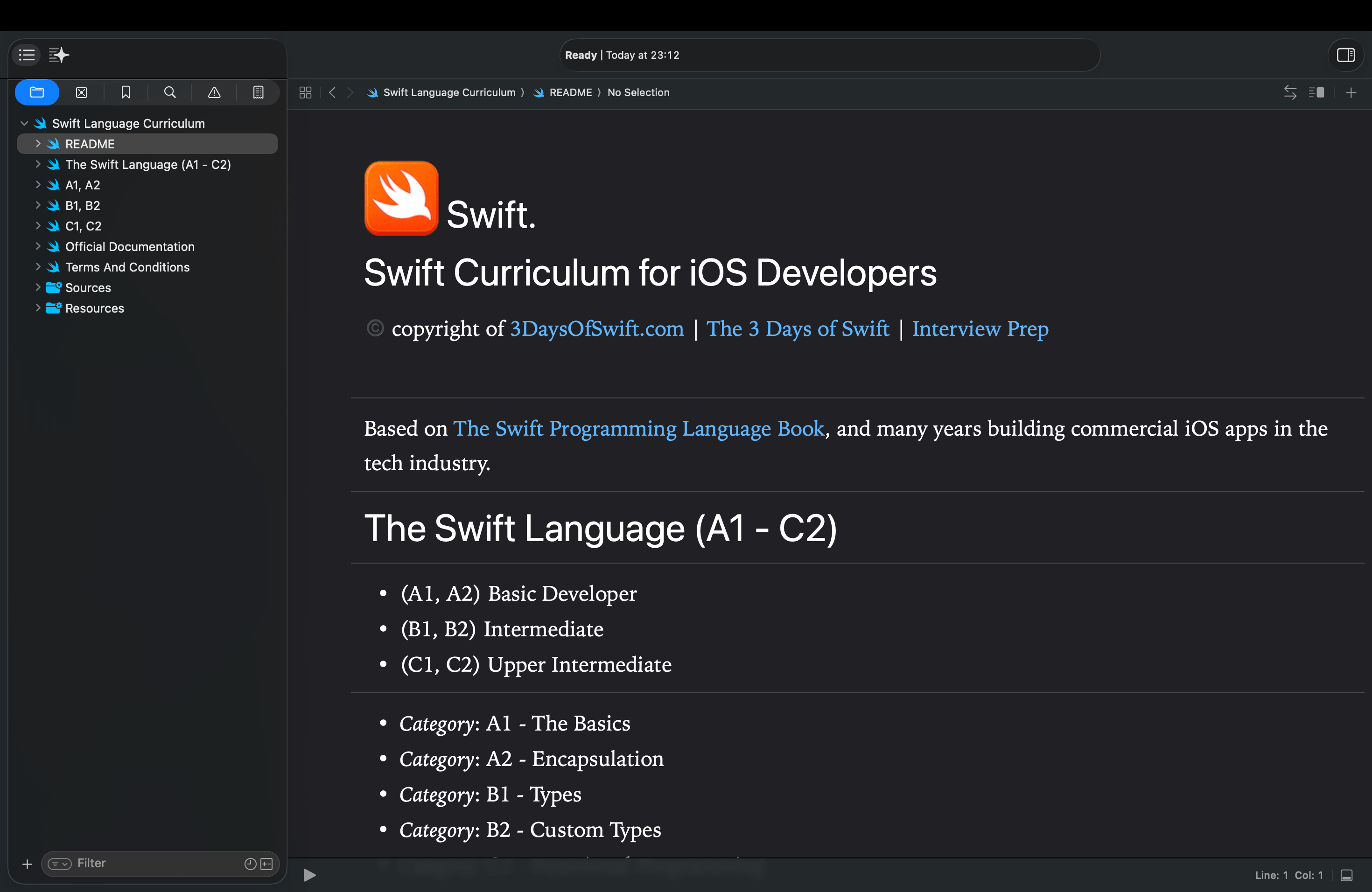Open the Bookmark navigator

pyautogui.click(x=126, y=92)
